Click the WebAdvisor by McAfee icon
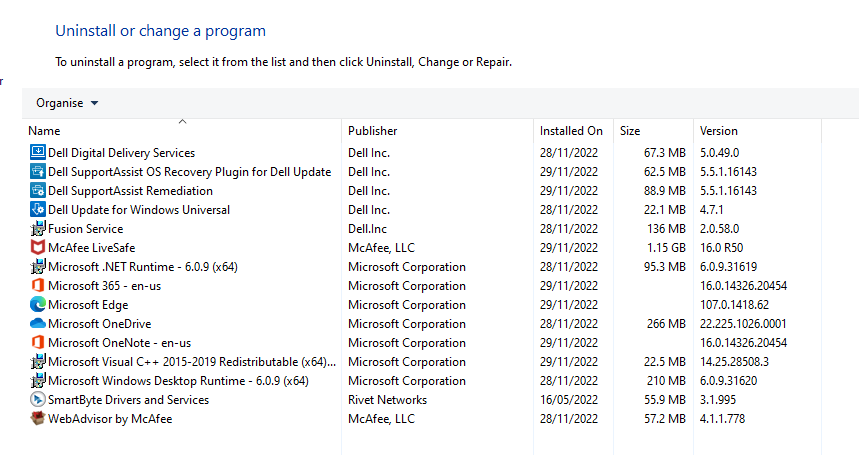The width and height of the screenshot is (859, 455). (38, 418)
